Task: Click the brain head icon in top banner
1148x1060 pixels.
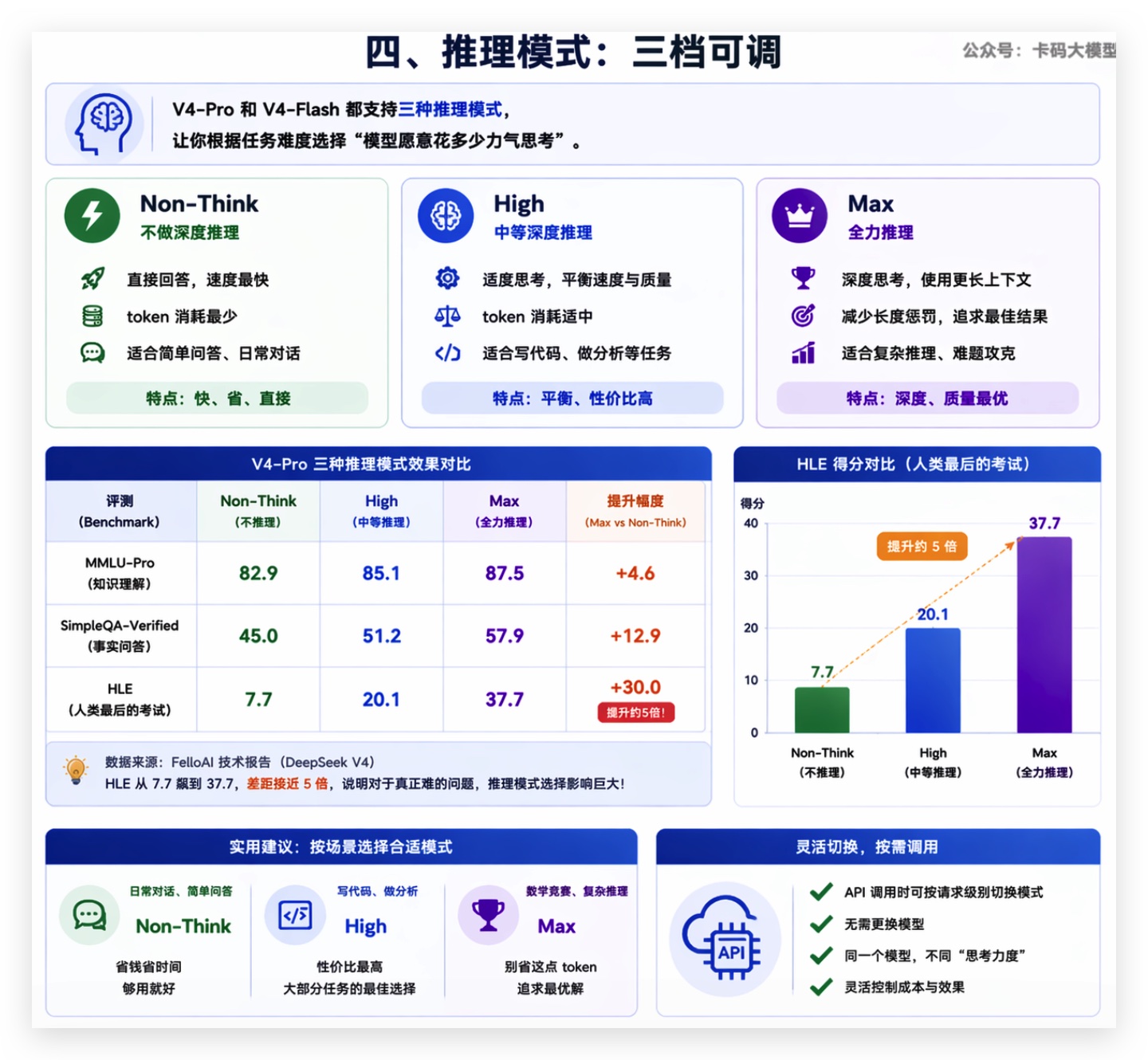Action: [104, 124]
